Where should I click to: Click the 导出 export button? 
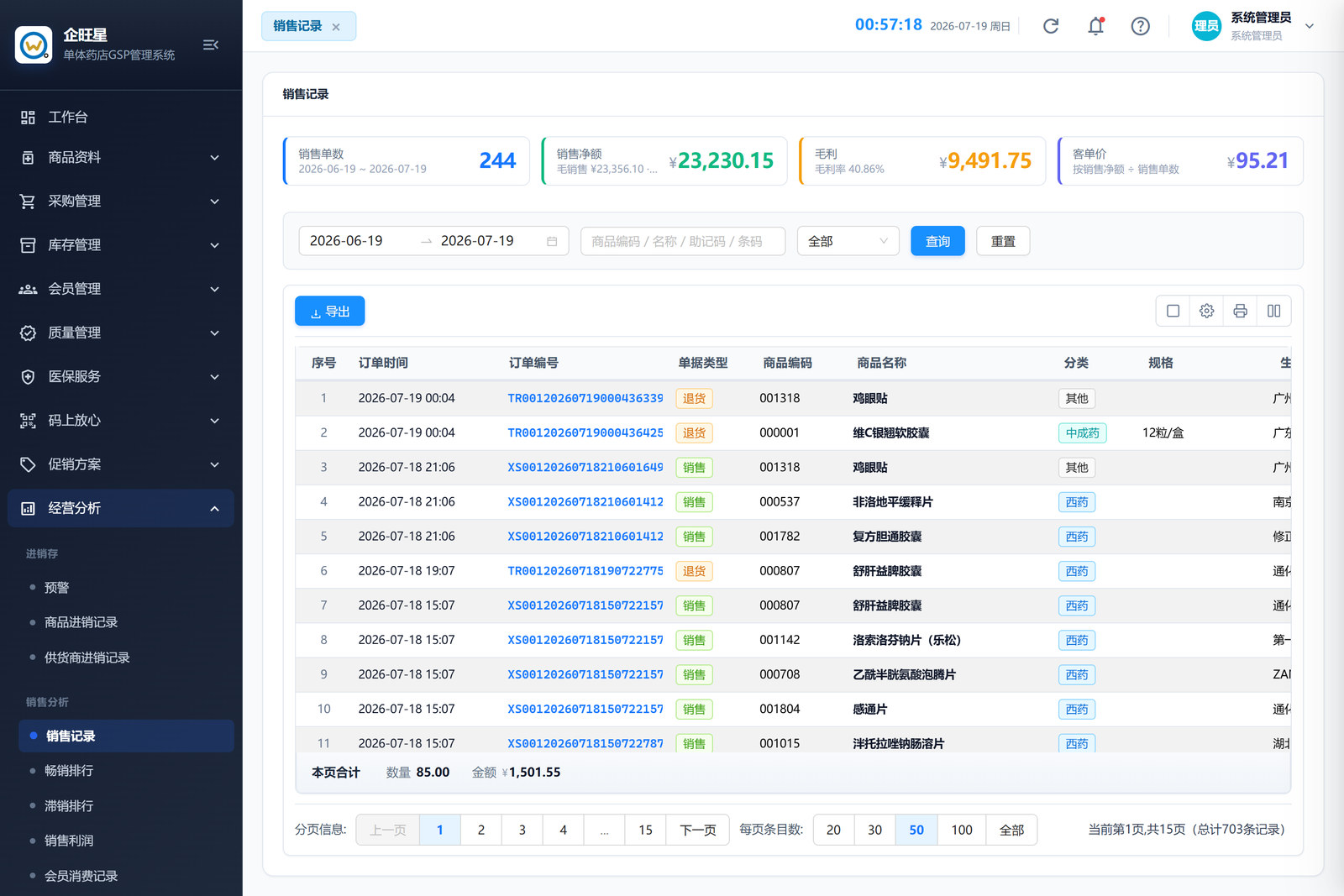tap(329, 311)
